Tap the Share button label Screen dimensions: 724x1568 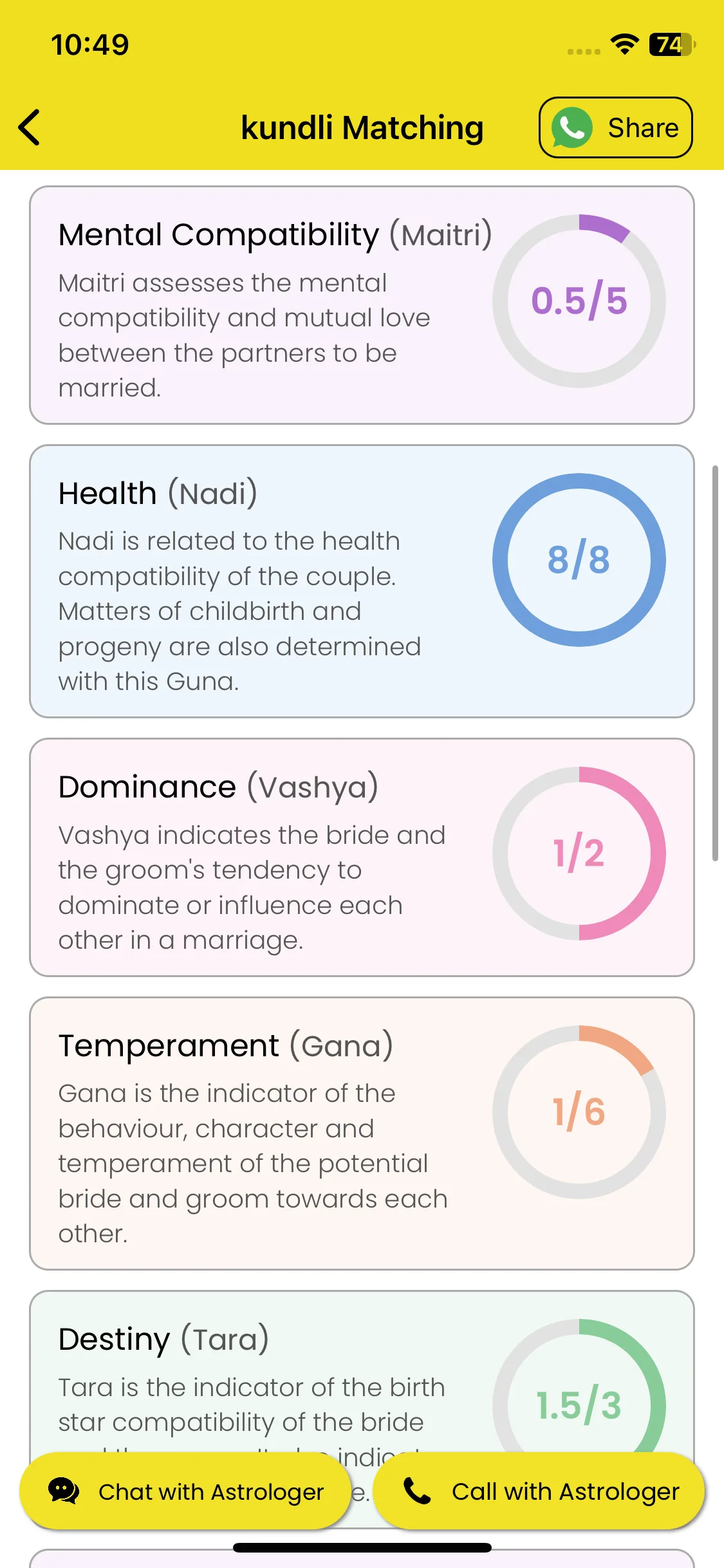coord(643,127)
